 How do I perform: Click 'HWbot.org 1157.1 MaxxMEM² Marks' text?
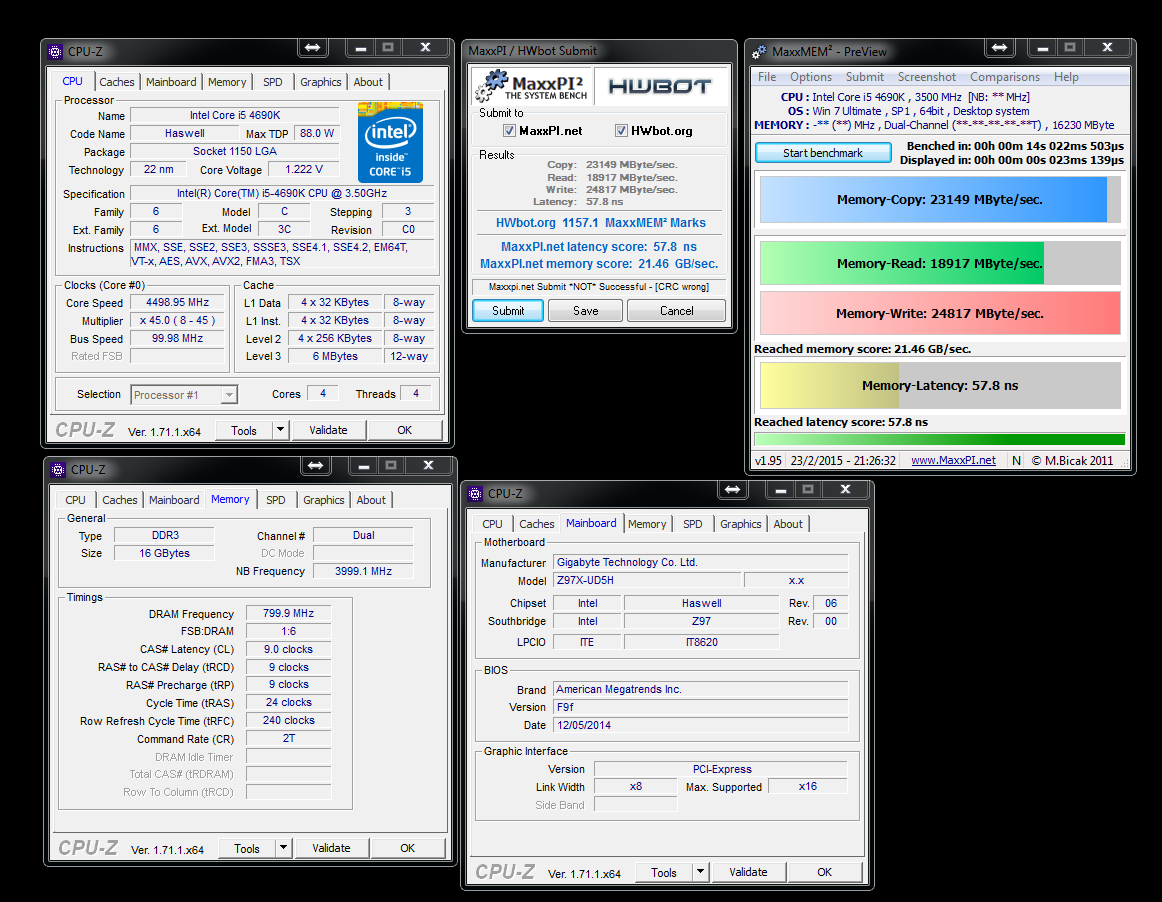(600, 222)
